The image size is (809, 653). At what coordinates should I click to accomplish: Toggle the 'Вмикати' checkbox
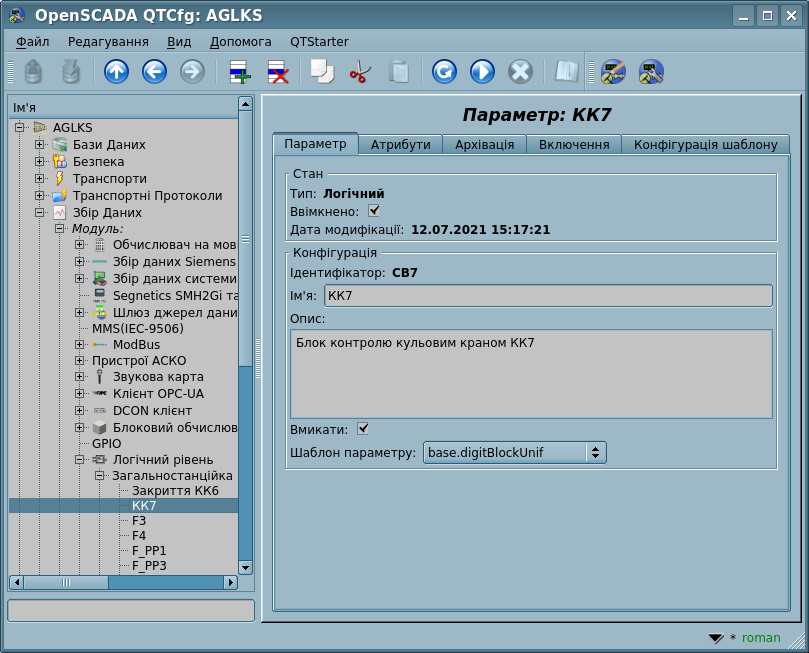[363, 429]
